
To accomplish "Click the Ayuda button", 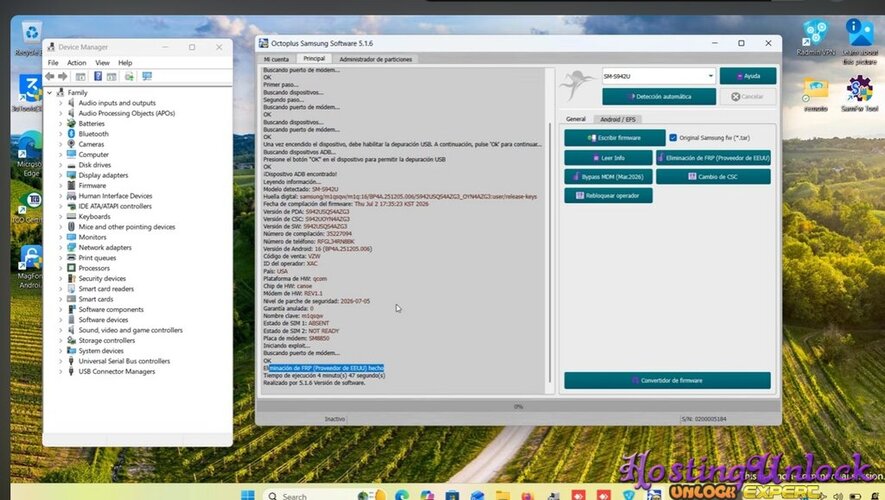I will coord(748,76).
